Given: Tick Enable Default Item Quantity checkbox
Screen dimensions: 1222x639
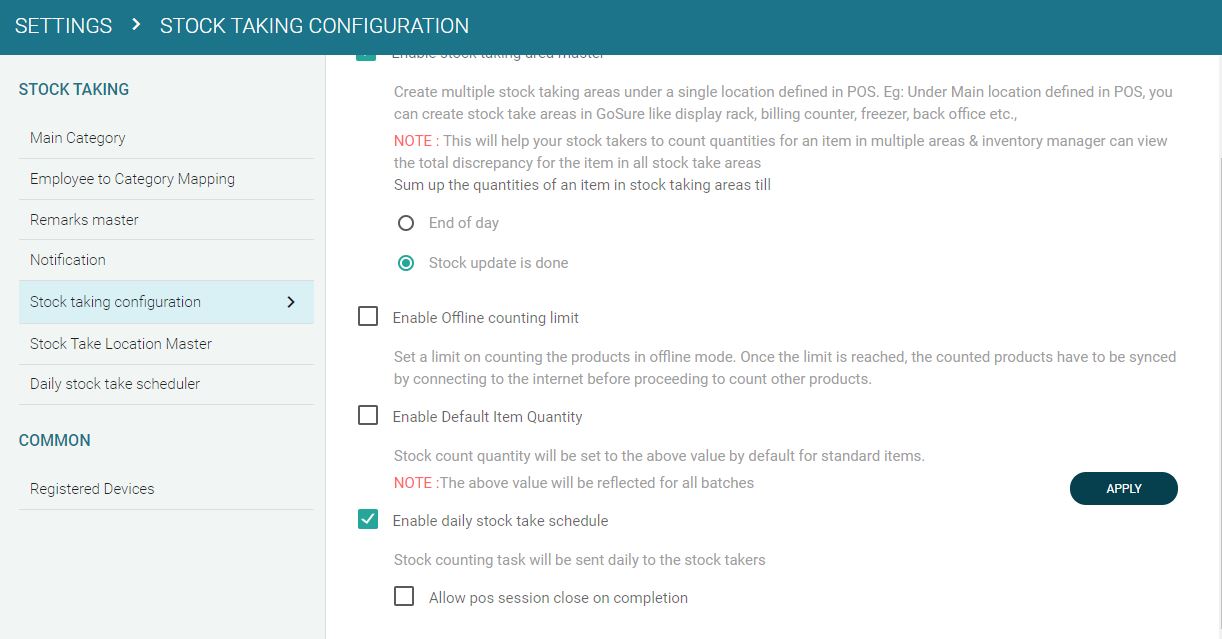Looking at the screenshot, I should coord(368,416).
